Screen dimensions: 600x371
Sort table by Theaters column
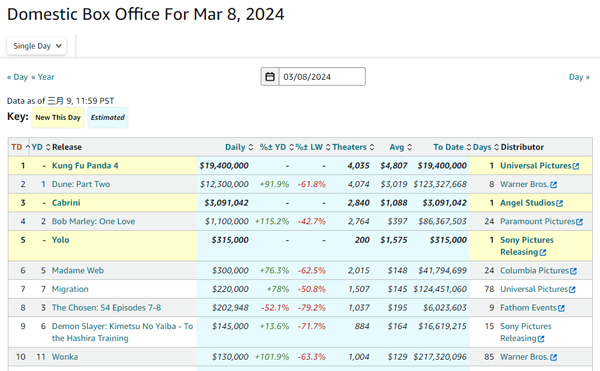tap(353, 147)
